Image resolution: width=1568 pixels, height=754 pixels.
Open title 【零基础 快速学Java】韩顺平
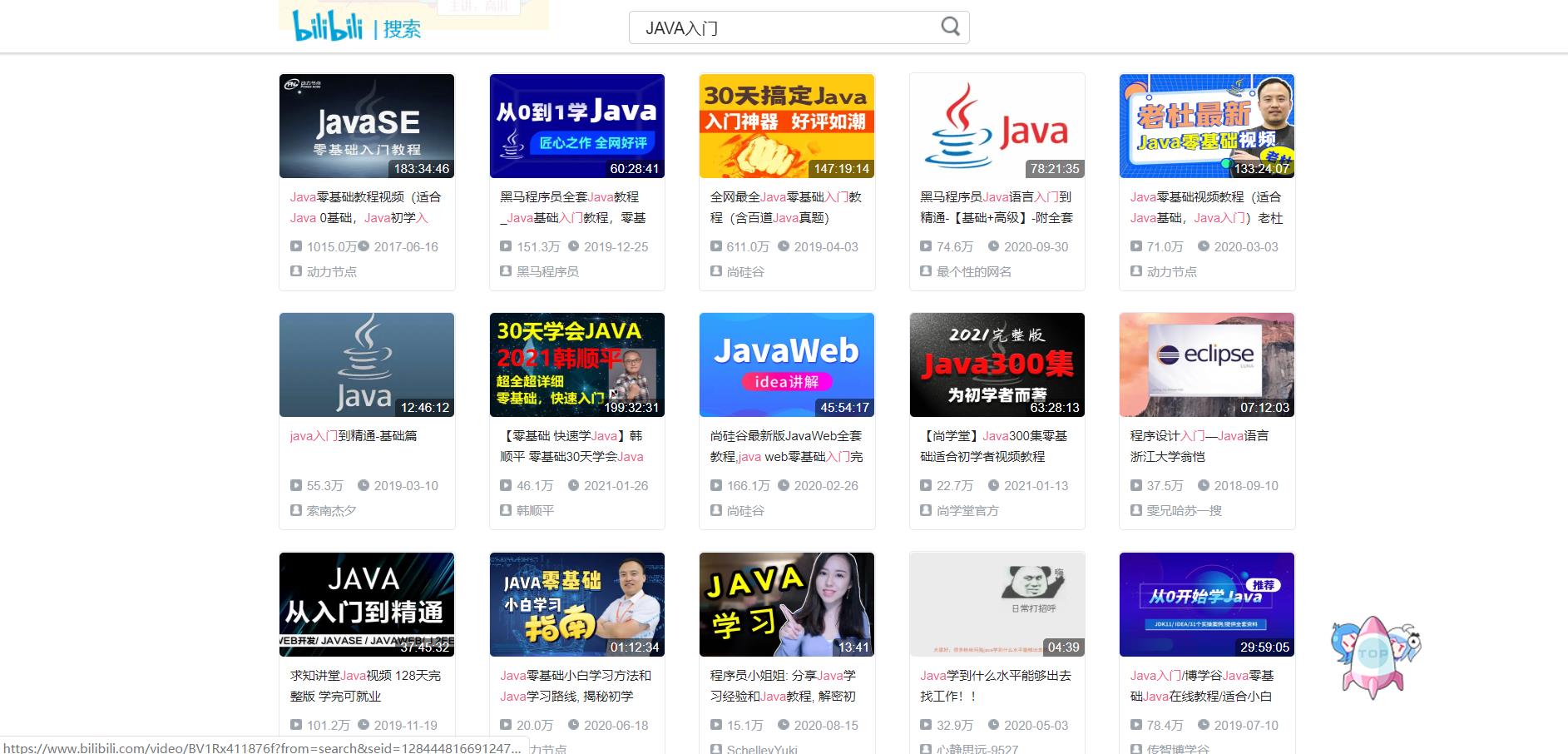(x=571, y=446)
